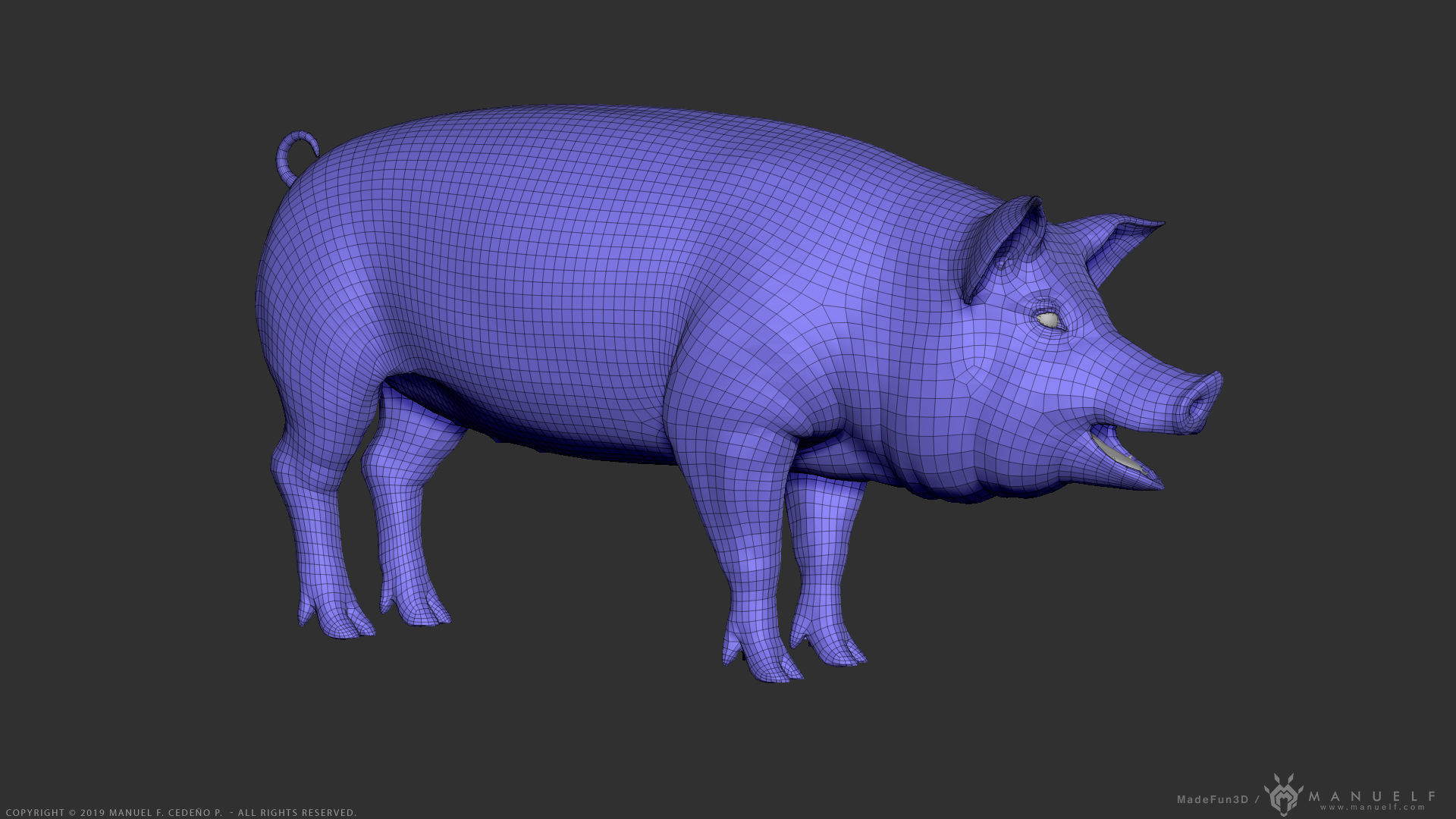Viewport: 1456px width, 819px height.
Task: Click the "COPYRIGHT © 2019 MANUEL F. CEDEÑO P." text
Action: pos(115,812)
